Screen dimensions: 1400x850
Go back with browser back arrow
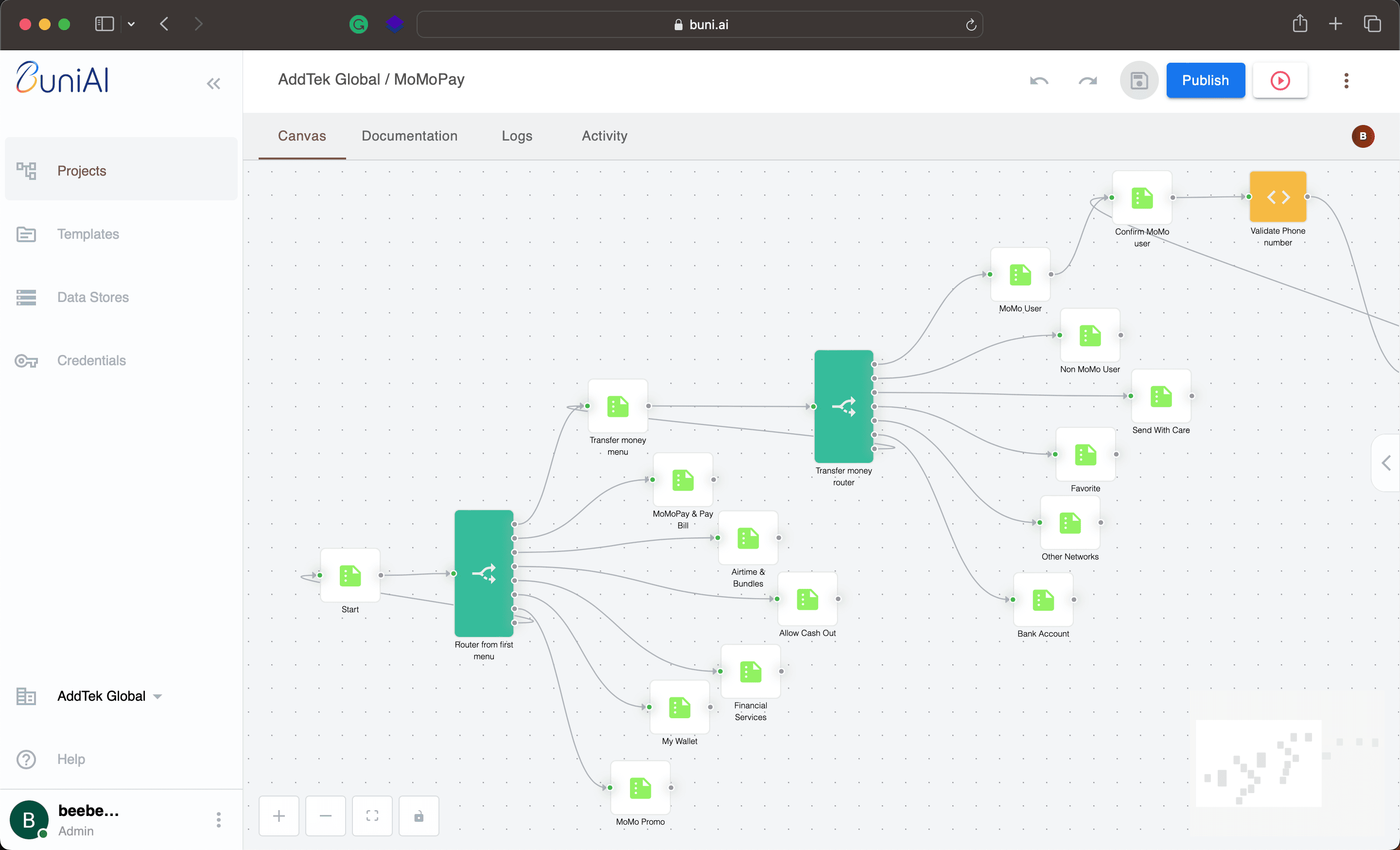164,24
